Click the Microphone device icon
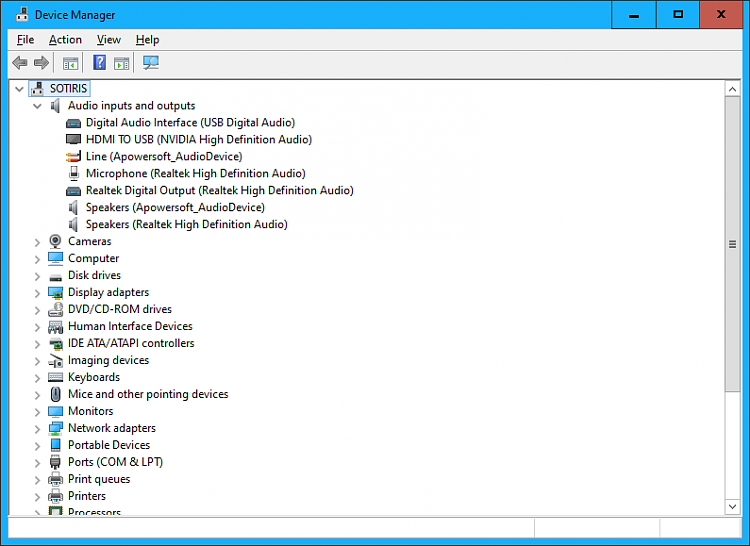750x546 pixels. tap(74, 173)
